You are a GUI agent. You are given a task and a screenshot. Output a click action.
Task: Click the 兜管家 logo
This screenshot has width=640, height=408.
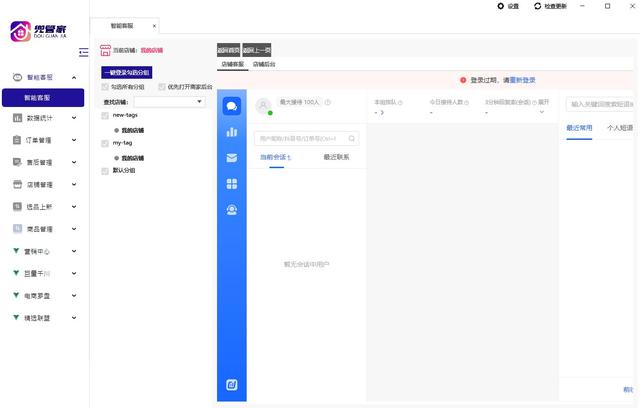pos(38,31)
